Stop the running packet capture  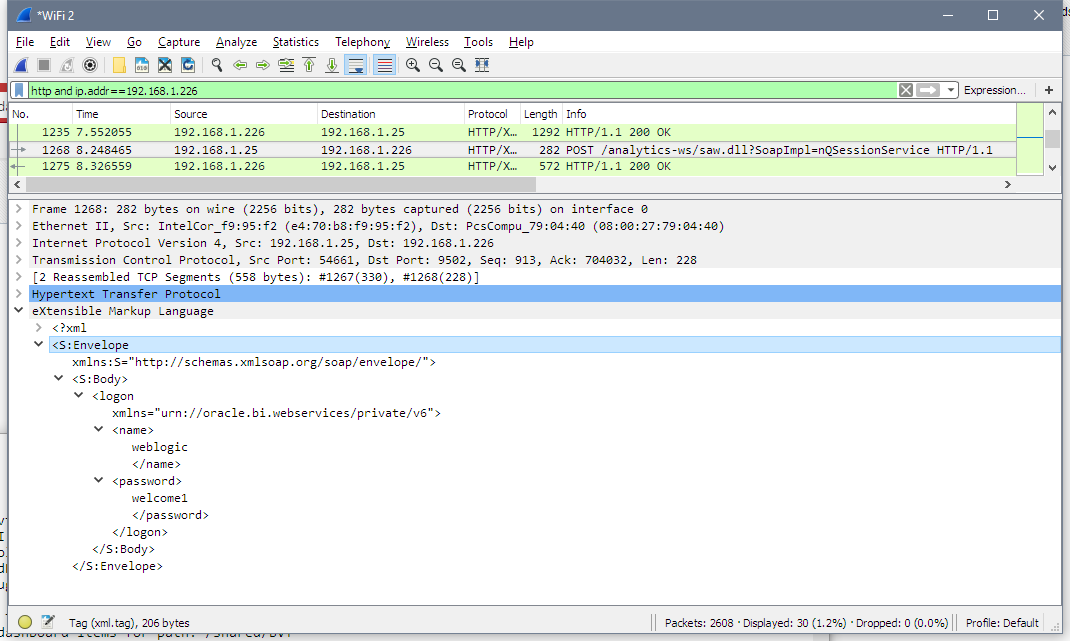[x=44, y=66]
